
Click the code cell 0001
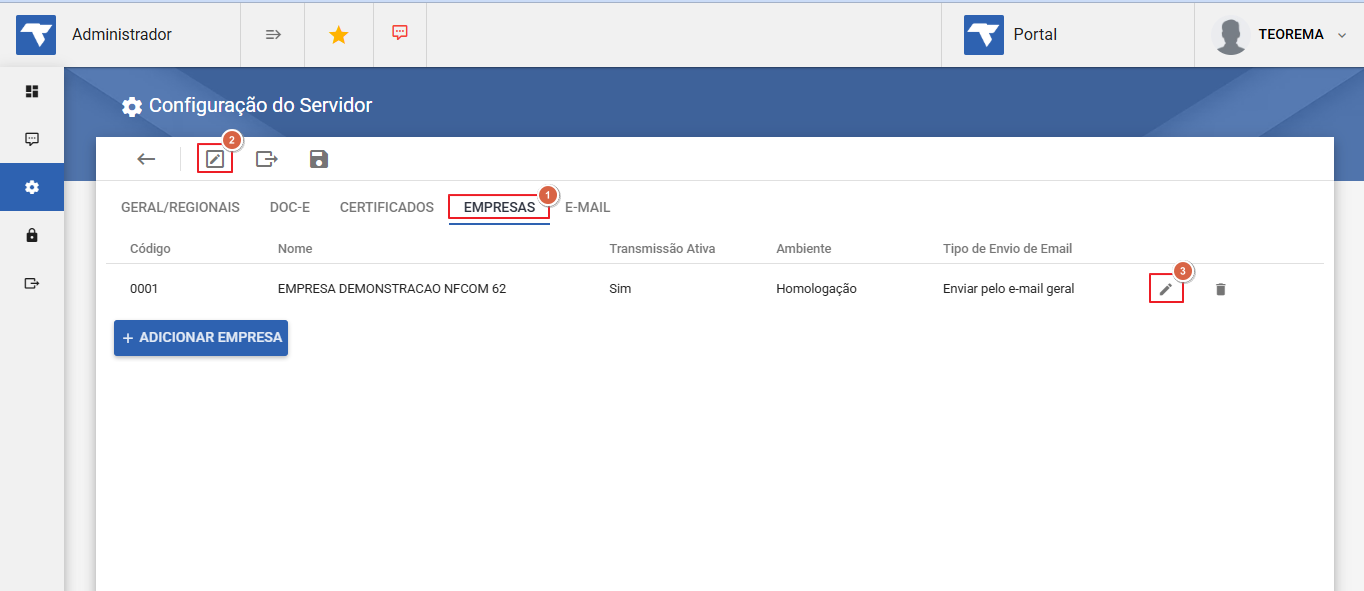coord(144,289)
